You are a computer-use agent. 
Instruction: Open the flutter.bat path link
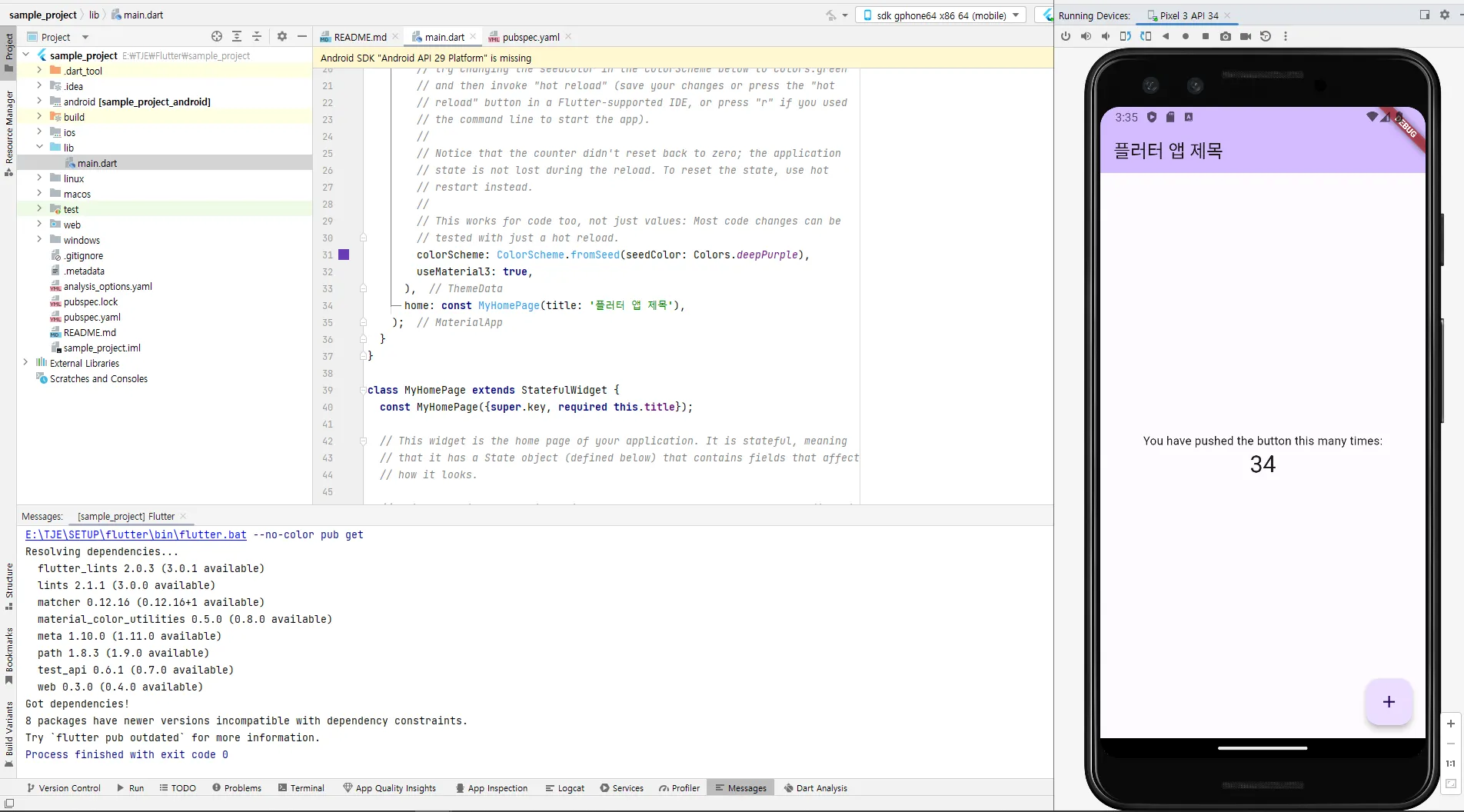(x=136, y=535)
